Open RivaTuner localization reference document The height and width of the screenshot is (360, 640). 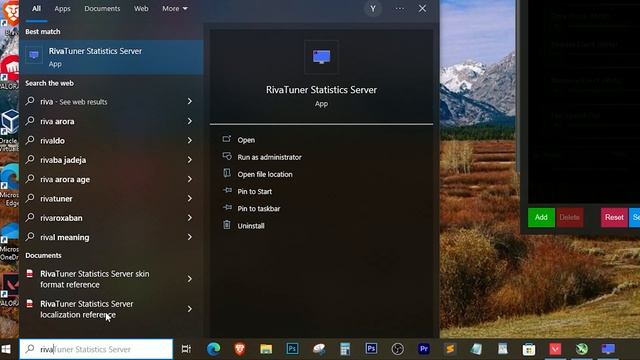87,309
